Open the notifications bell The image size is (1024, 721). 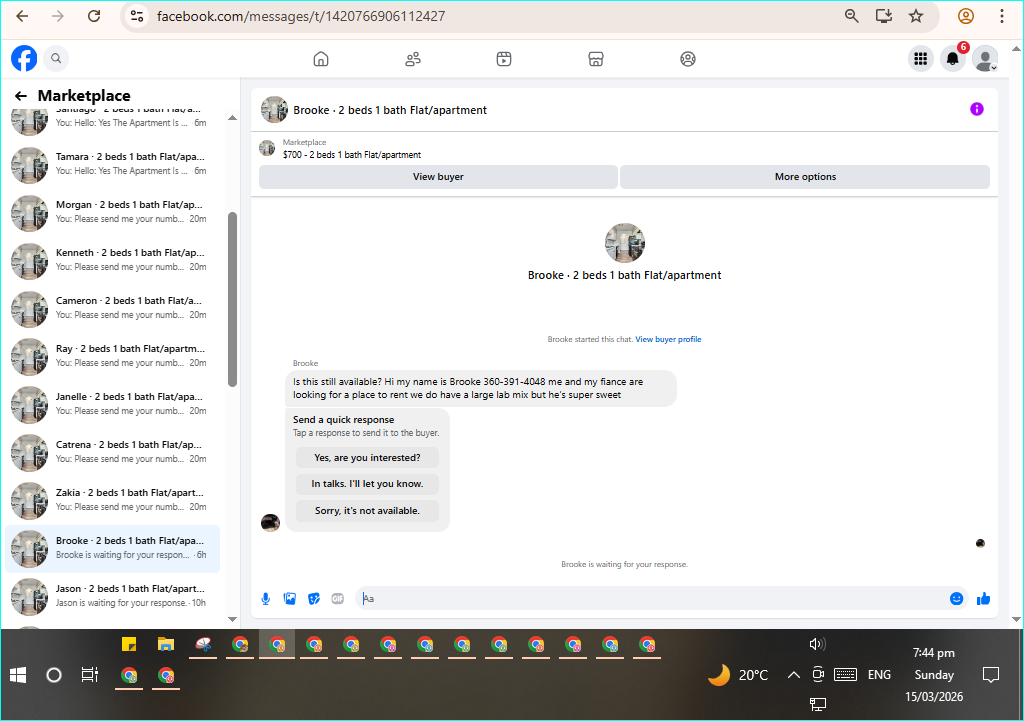[x=953, y=59]
